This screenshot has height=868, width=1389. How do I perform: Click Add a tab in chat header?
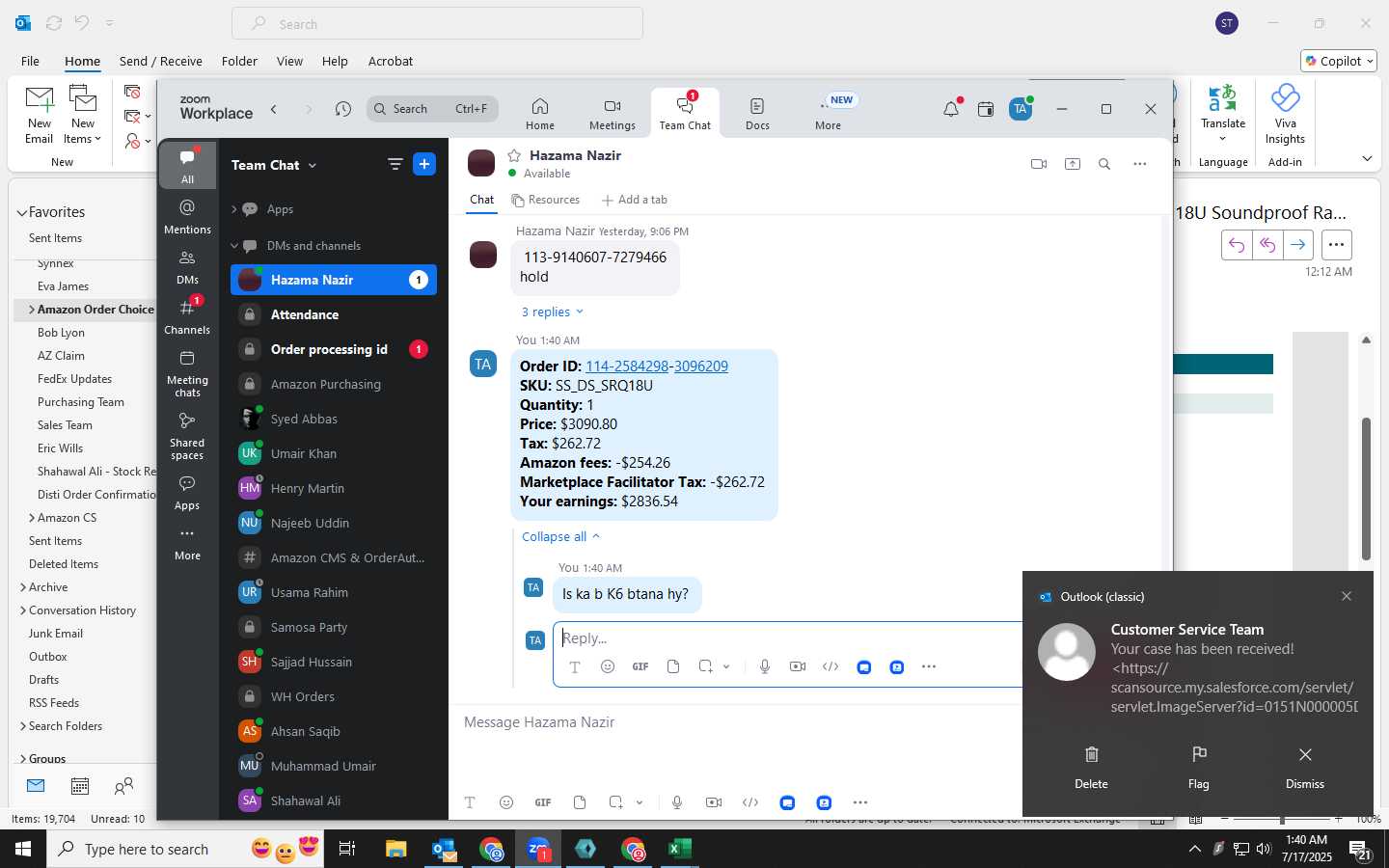click(x=635, y=200)
